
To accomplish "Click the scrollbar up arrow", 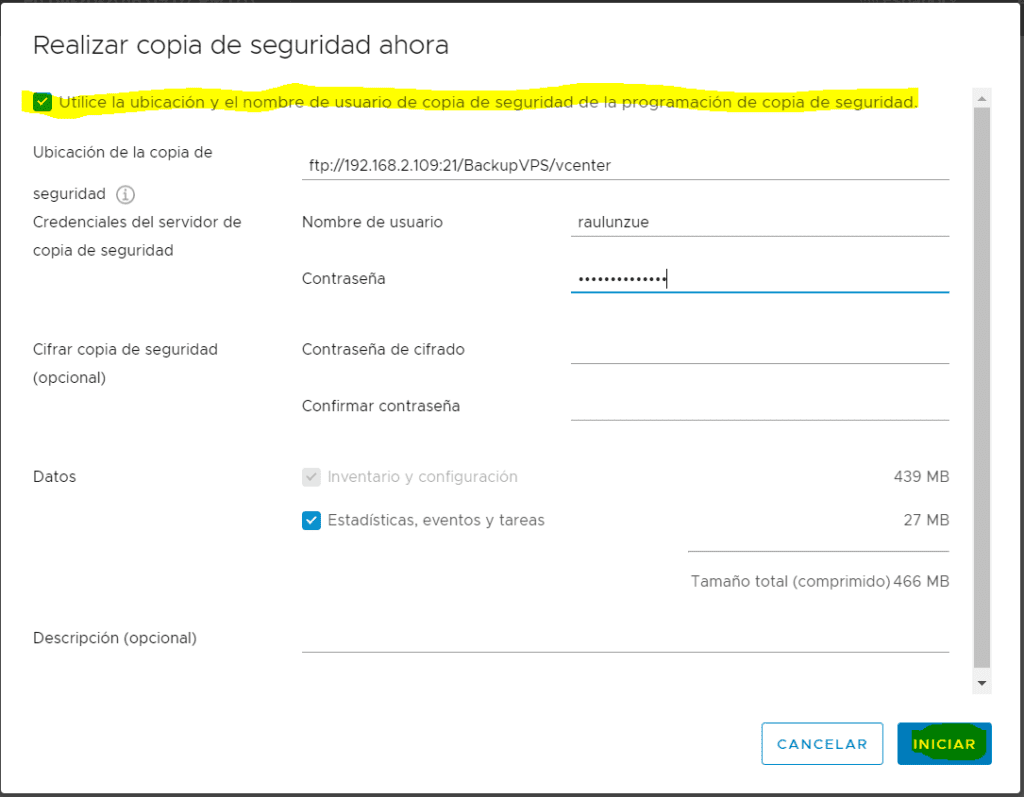I will coord(981,96).
